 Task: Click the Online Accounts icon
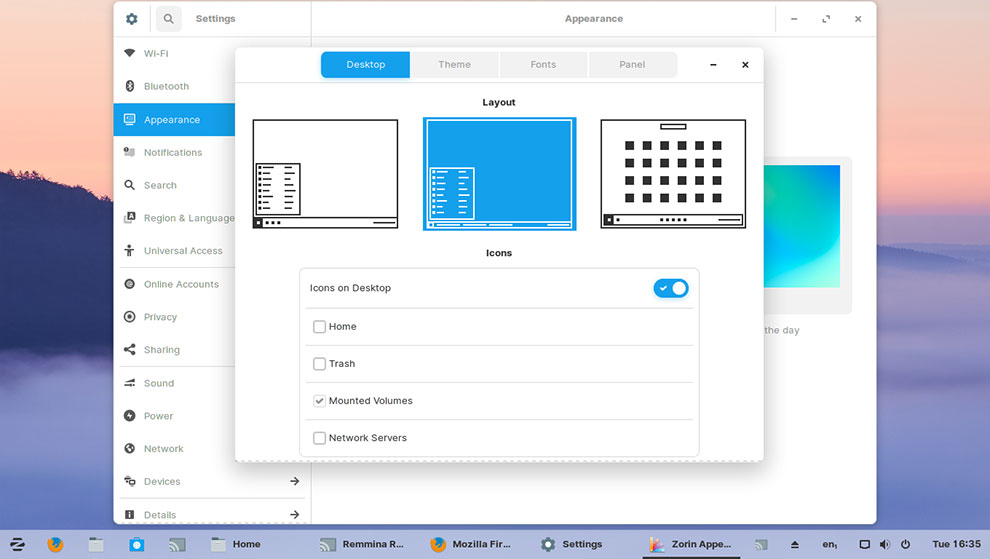coord(129,284)
